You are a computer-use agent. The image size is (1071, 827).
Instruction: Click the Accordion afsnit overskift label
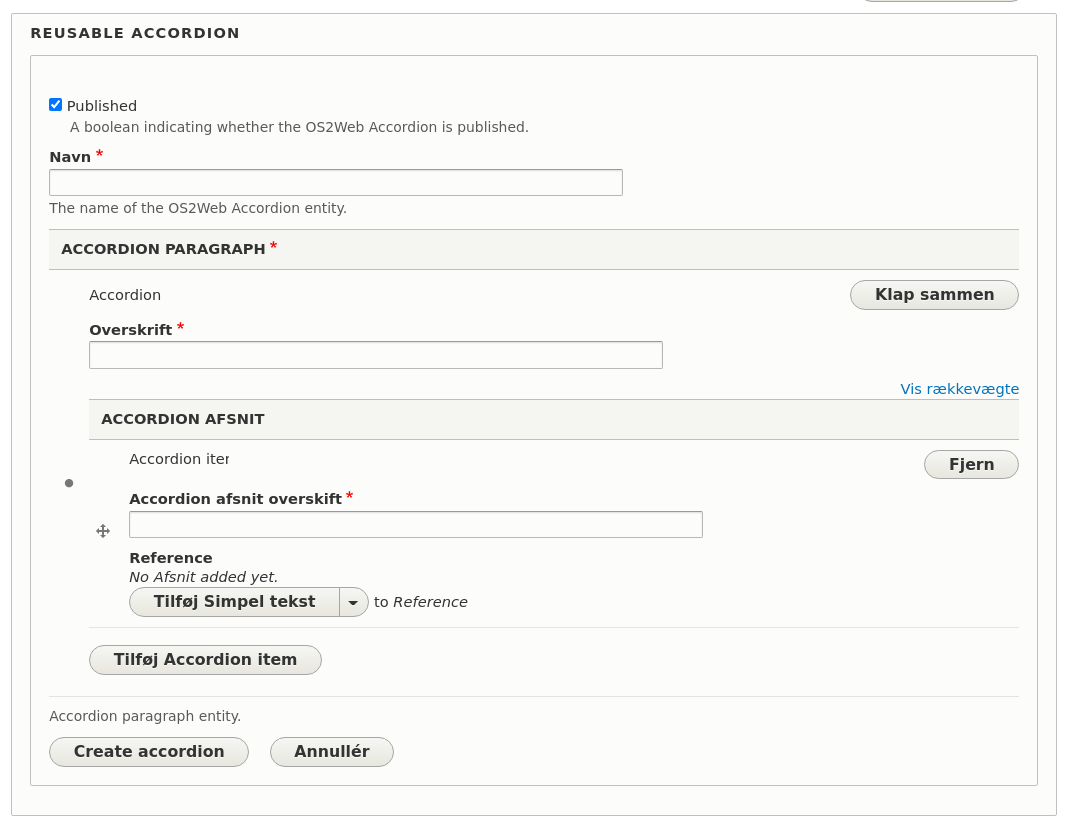pos(235,499)
